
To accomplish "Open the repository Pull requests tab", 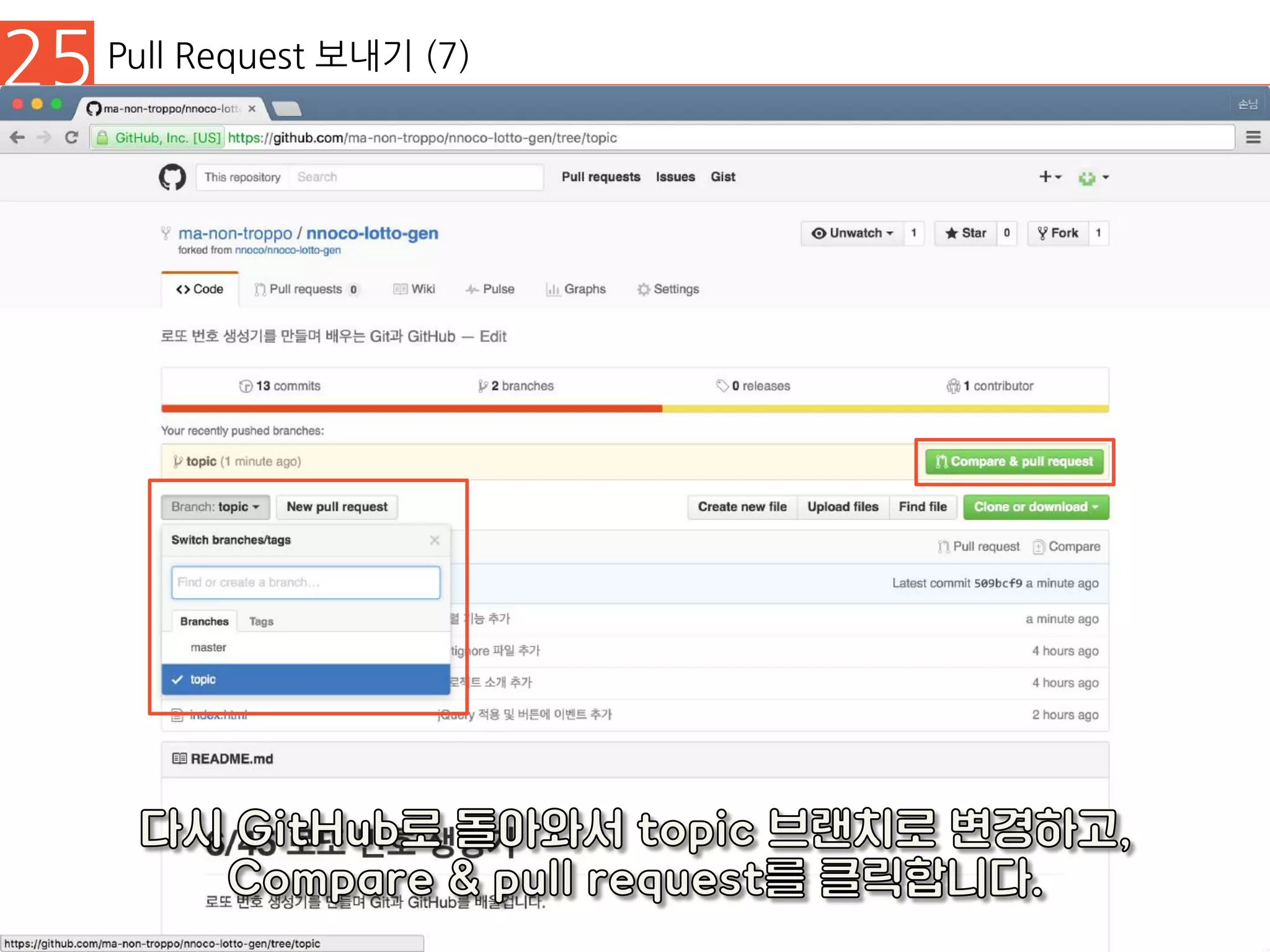I will pyautogui.click(x=306, y=289).
